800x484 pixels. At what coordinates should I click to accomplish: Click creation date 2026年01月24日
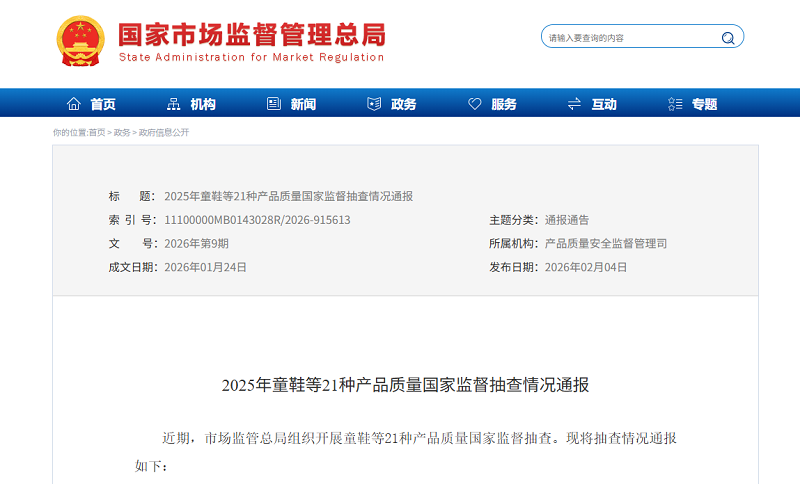tap(205, 267)
